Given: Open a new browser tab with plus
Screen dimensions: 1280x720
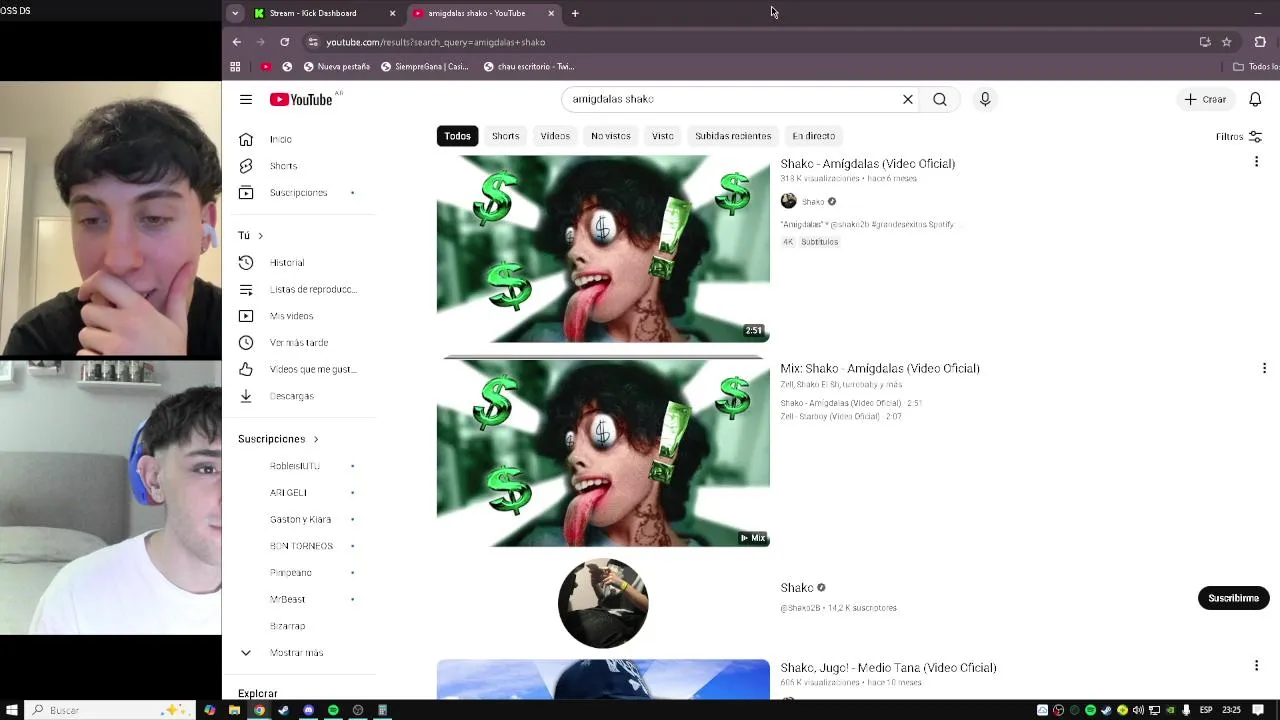Looking at the screenshot, I should pos(575,13).
